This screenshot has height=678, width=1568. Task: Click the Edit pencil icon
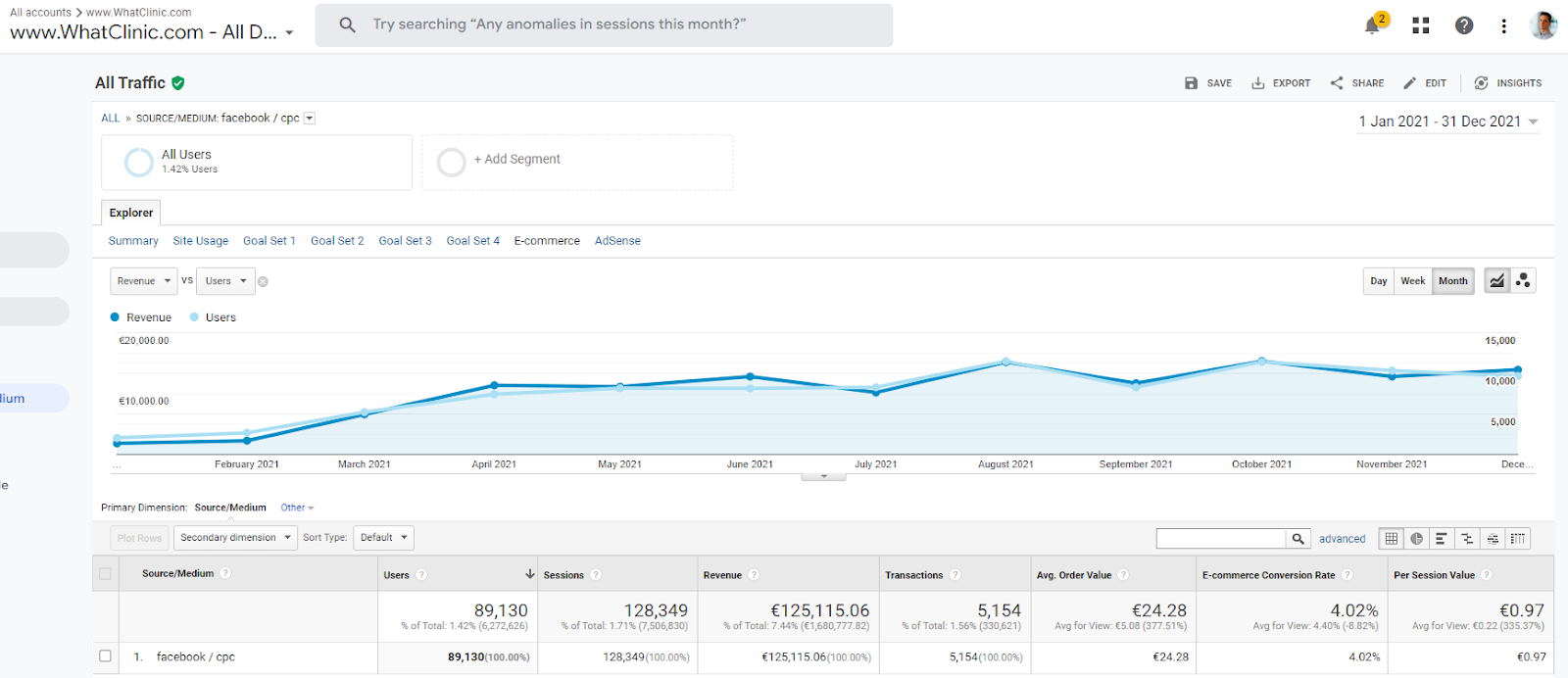click(1409, 83)
